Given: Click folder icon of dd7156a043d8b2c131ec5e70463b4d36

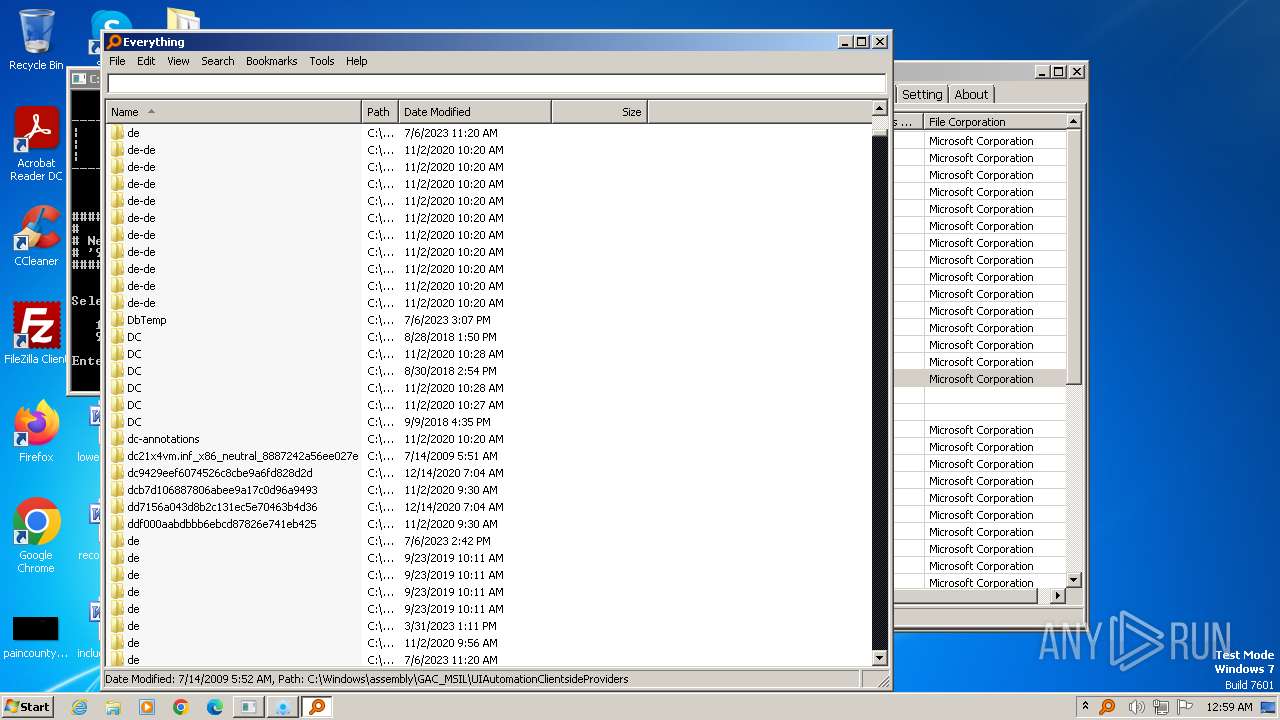Looking at the screenshot, I should pyautogui.click(x=117, y=507).
